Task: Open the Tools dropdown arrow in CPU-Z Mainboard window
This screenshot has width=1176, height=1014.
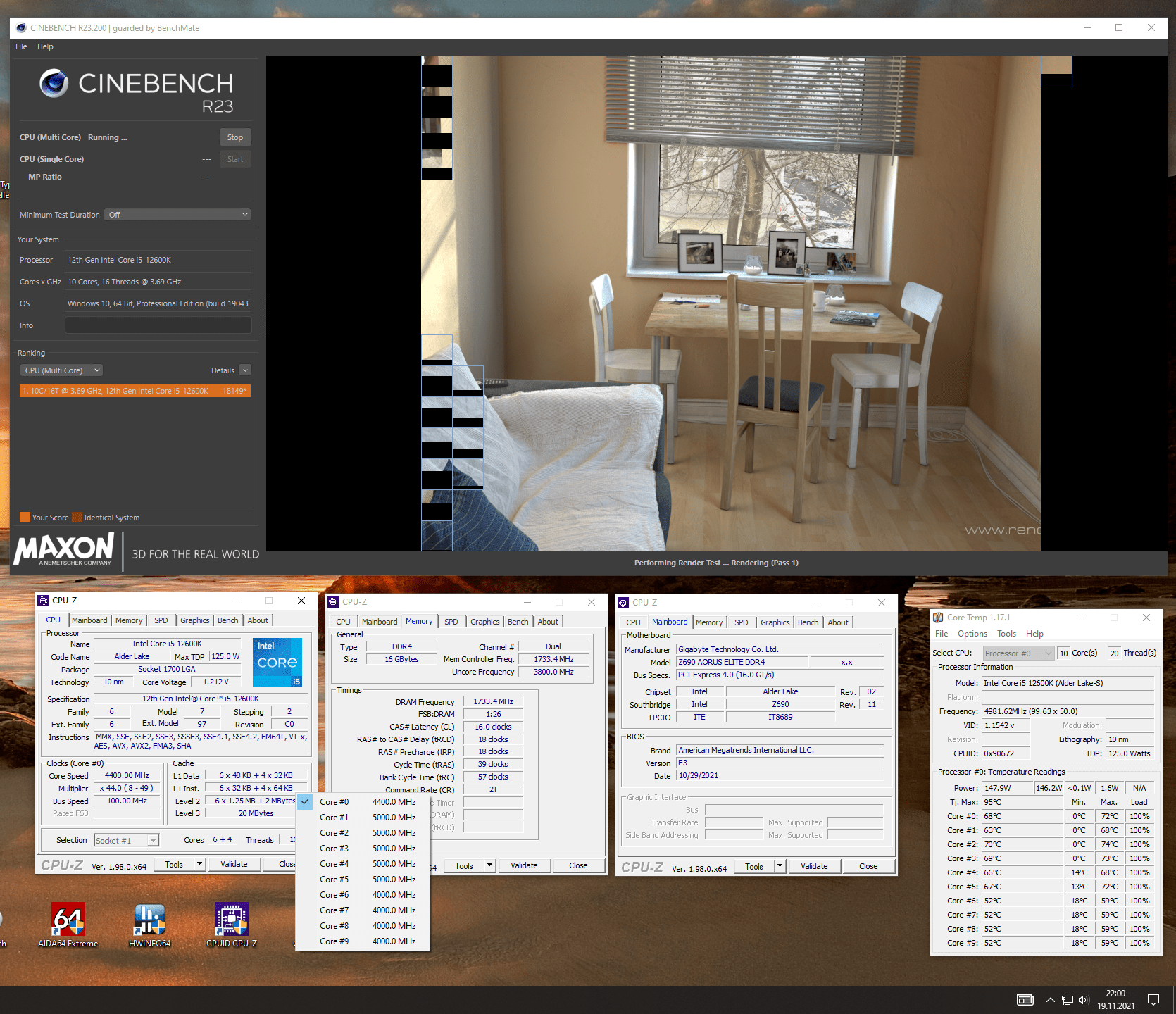Action: [780, 866]
